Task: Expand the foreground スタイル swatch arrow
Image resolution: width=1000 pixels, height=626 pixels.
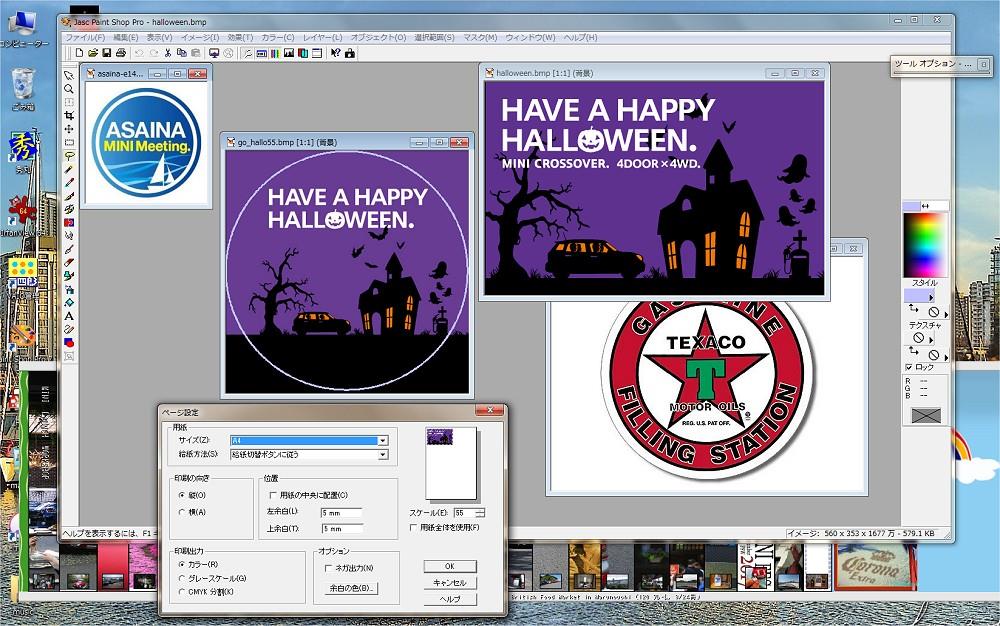Action: [931, 298]
